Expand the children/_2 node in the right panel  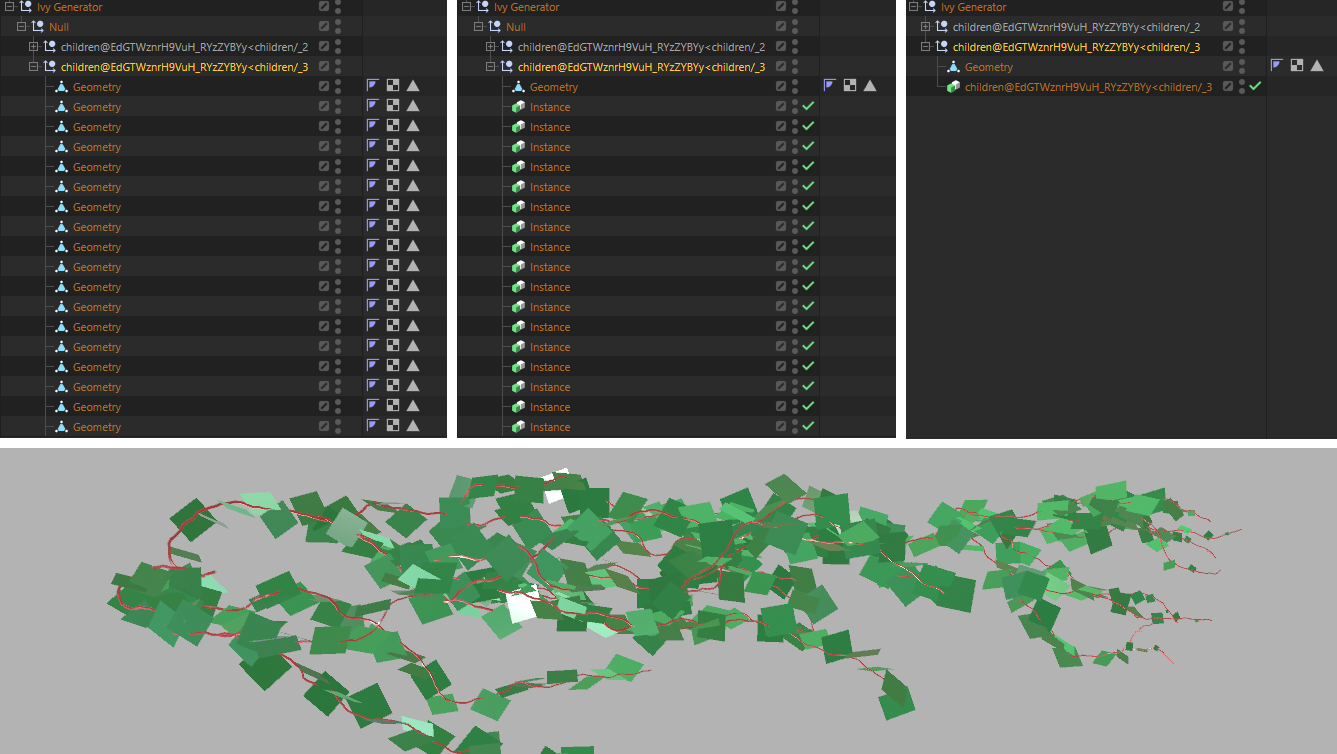click(925, 27)
